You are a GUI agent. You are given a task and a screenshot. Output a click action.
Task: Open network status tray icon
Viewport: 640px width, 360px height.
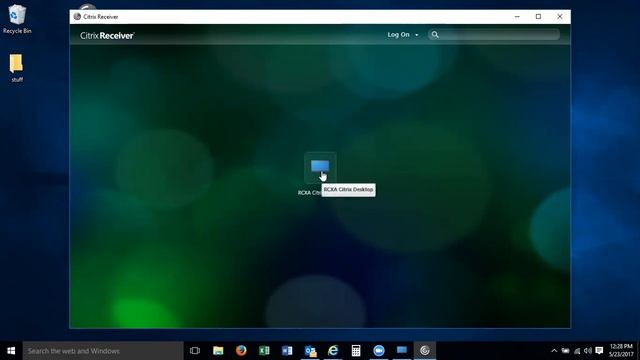pos(577,351)
